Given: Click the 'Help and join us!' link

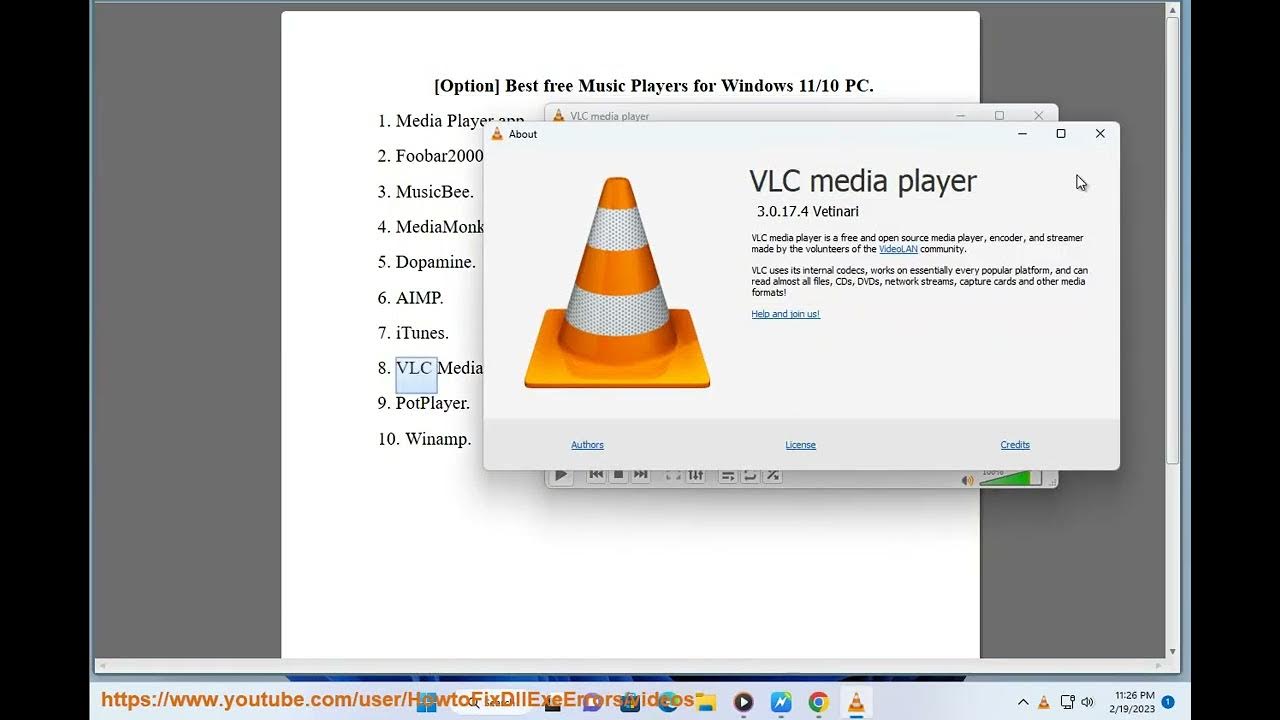Looking at the screenshot, I should (x=785, y=314).
